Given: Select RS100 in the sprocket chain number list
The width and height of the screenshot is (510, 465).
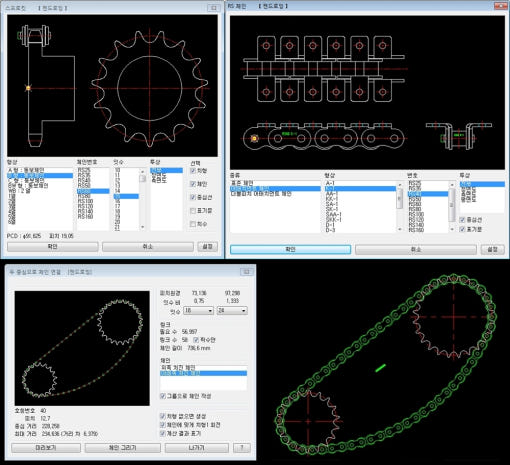Looking at the screenshot, I should pos(85,201).
